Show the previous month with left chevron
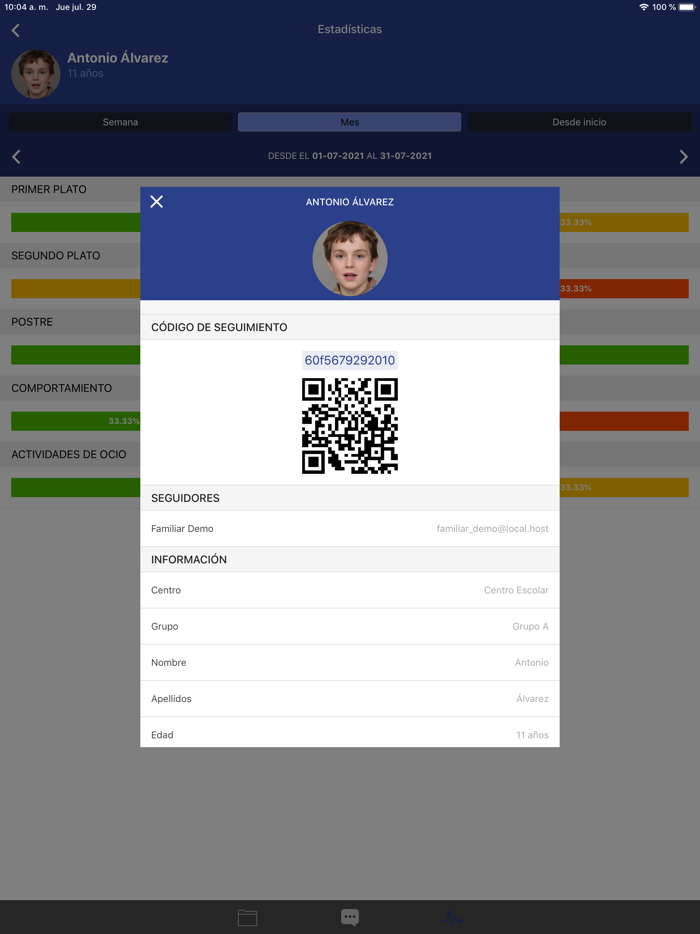 tap(16, 157)
